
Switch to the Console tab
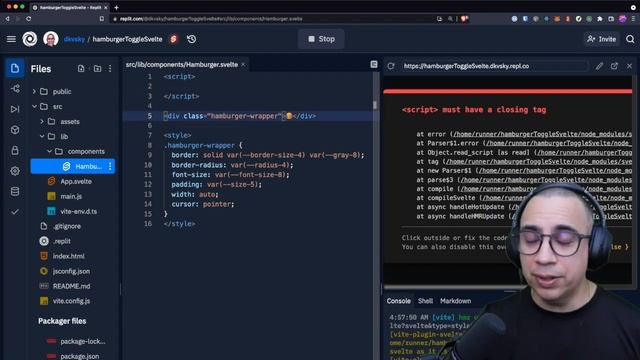[x=399, y=301]
